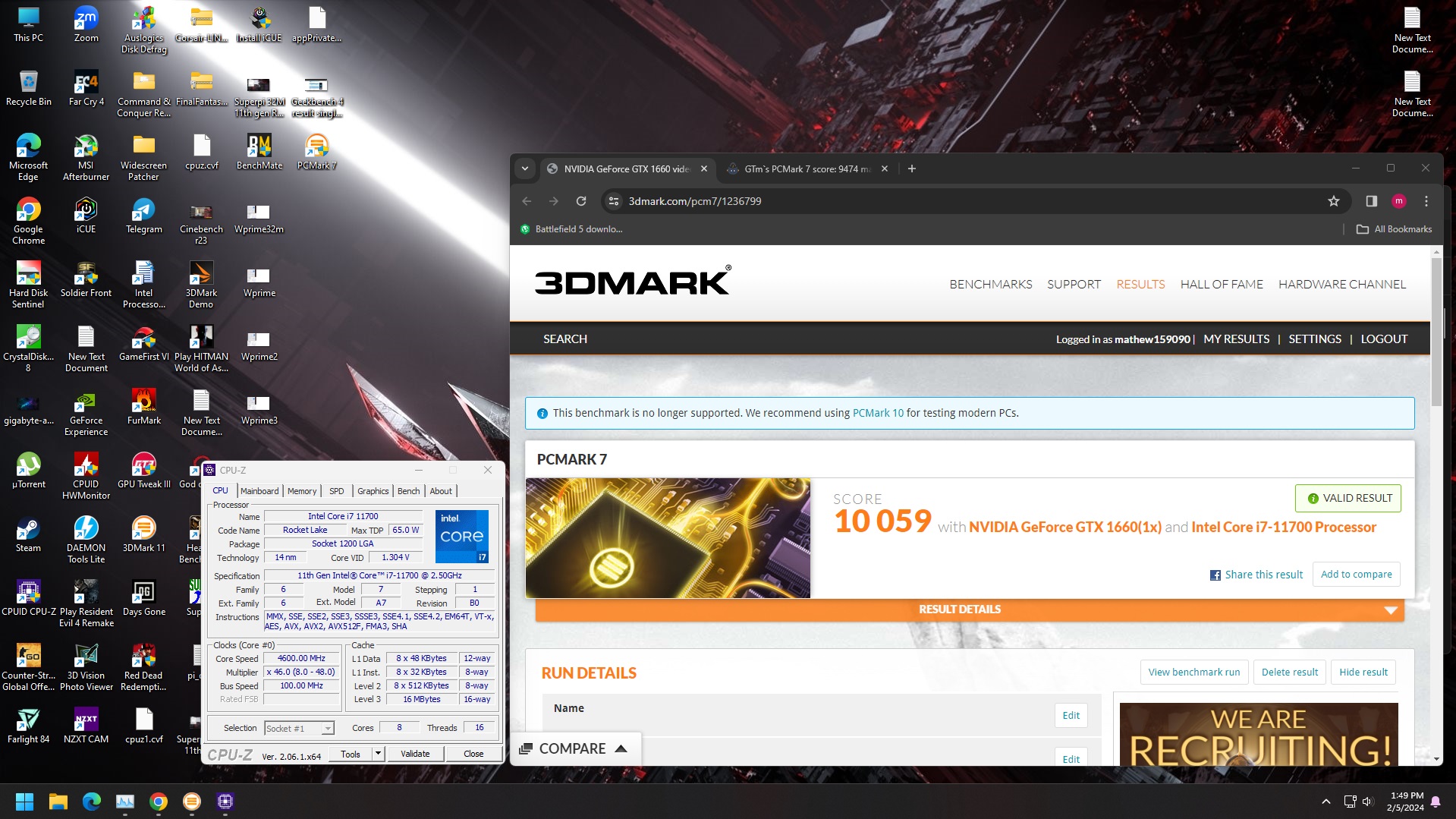Click the WE ARE RECRUITING banner

1258,734
